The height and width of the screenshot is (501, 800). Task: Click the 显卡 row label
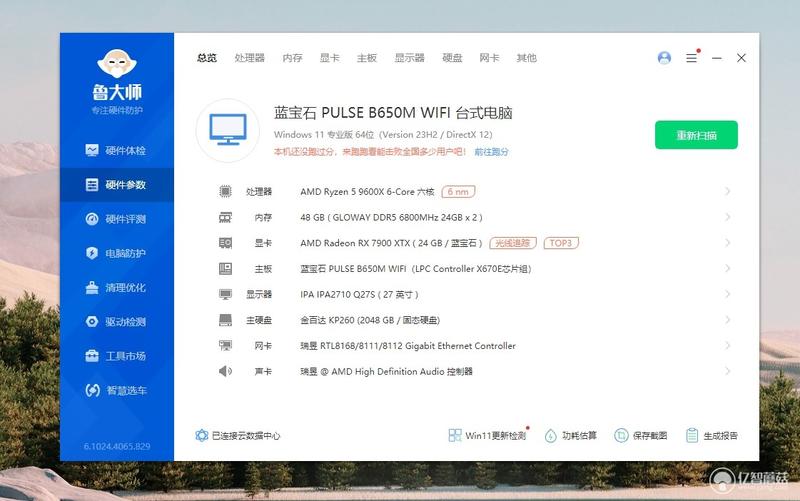263,243
